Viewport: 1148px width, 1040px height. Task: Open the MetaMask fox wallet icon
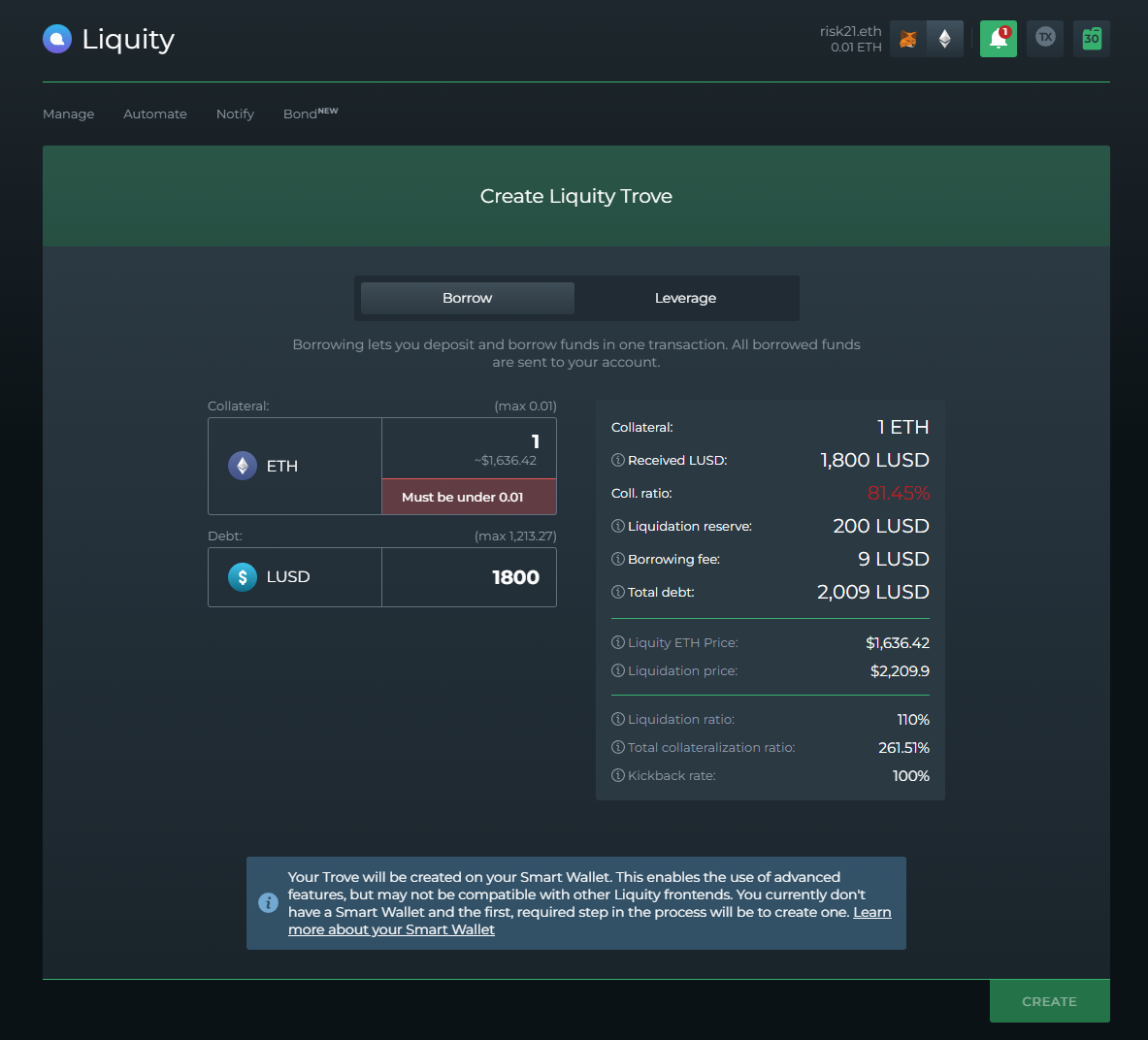tap(908, 39)
